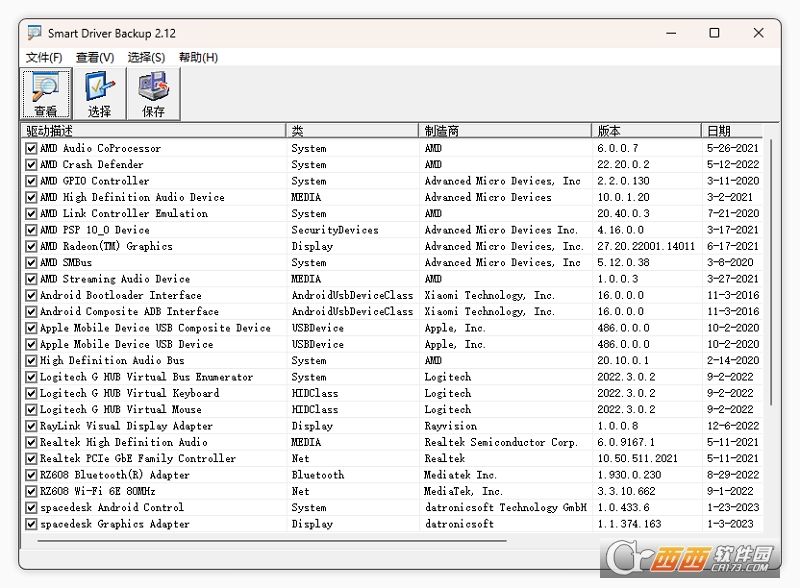
Task: Sort by 版本 column header
Action: (x=646, y=131)
